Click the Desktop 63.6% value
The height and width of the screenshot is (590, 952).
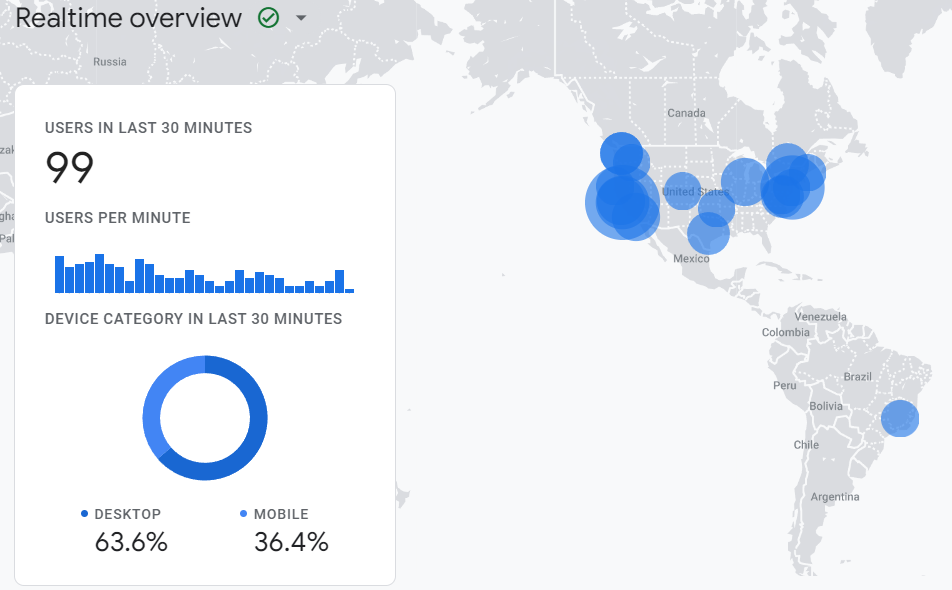131,542
